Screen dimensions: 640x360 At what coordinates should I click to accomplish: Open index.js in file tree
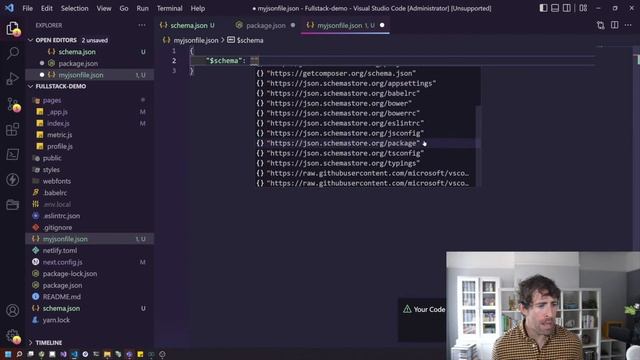(89, 123)
